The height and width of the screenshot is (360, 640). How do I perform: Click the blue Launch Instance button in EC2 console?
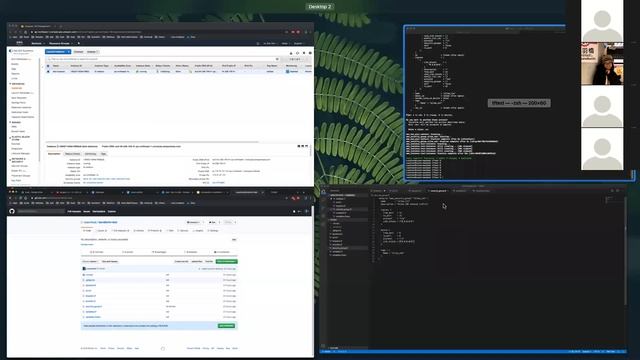point(58,52)
